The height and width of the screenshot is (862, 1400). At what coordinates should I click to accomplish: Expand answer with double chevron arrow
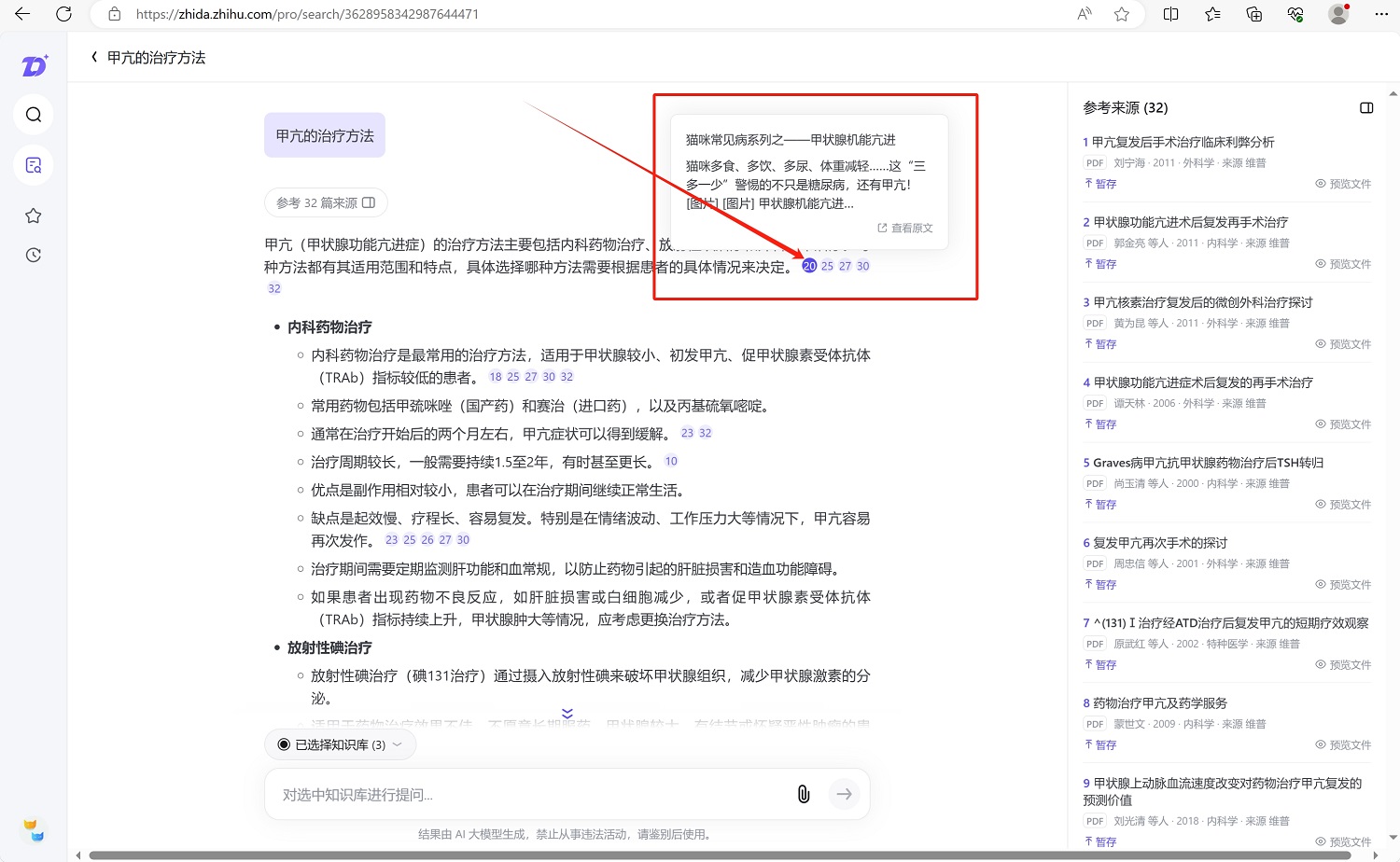click(567, 714)
